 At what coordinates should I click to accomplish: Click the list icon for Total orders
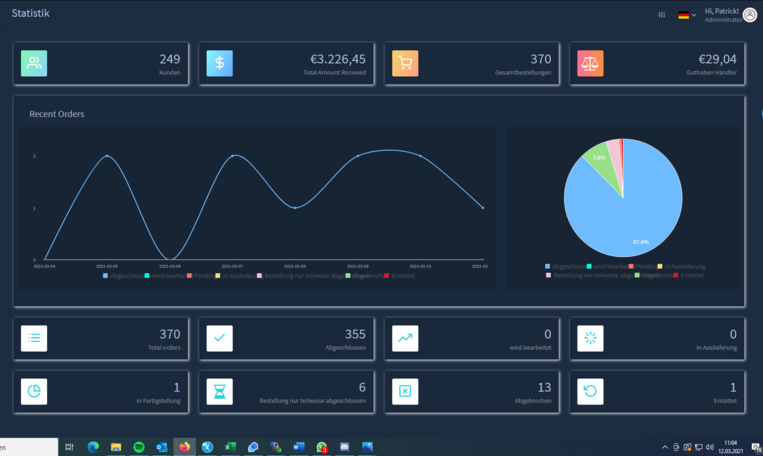click(34, 338)
